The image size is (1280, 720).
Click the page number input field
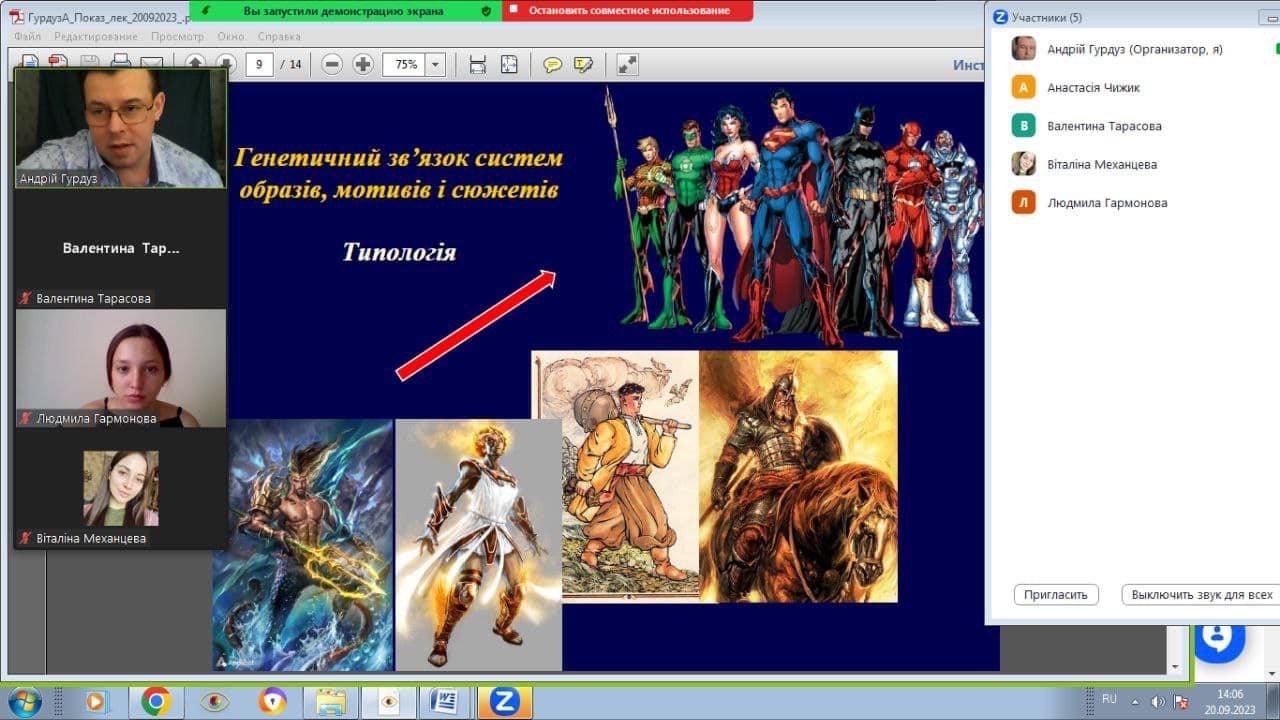[259, 65]
